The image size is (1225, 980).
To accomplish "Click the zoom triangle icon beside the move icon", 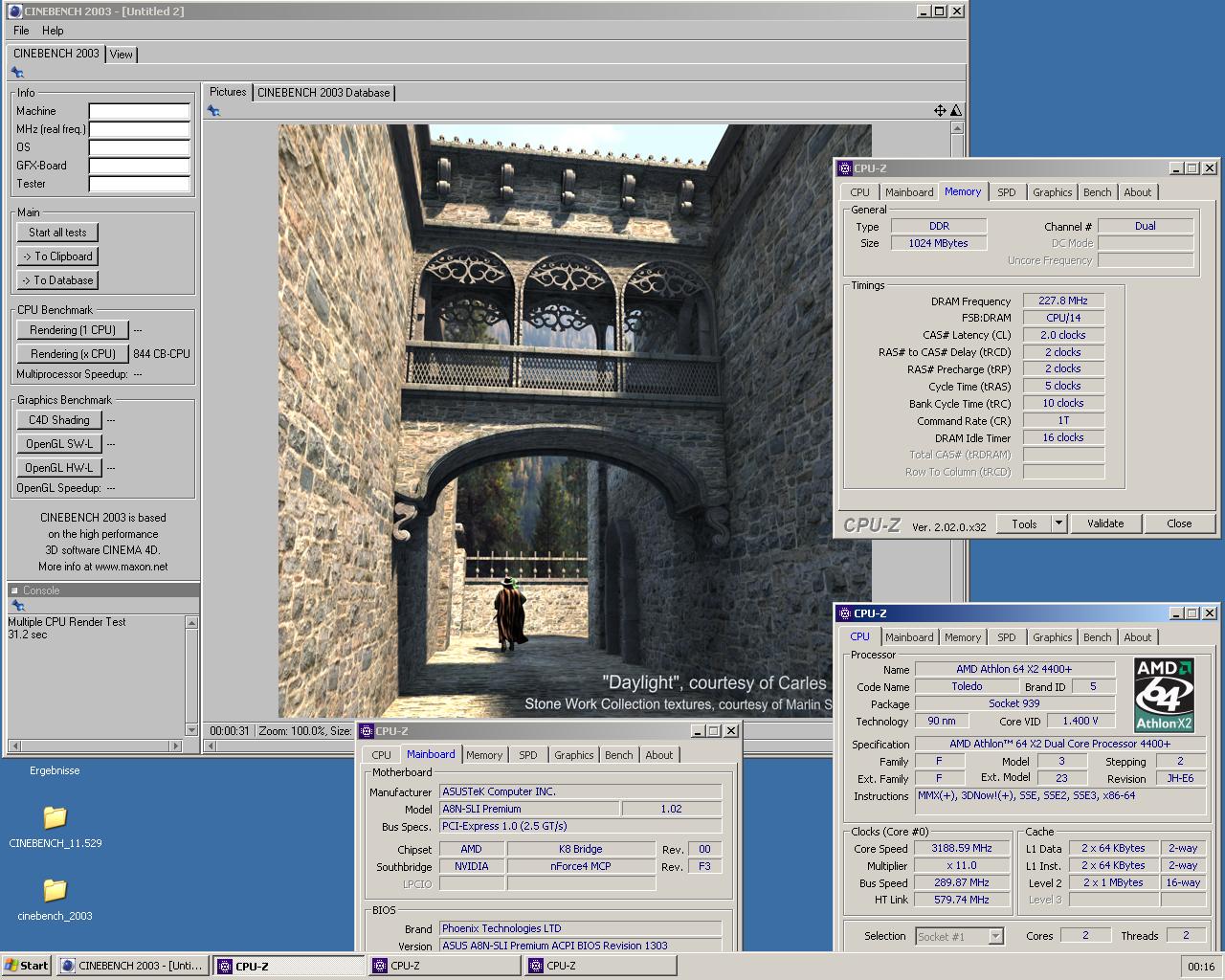I will [x=956, y=111].
